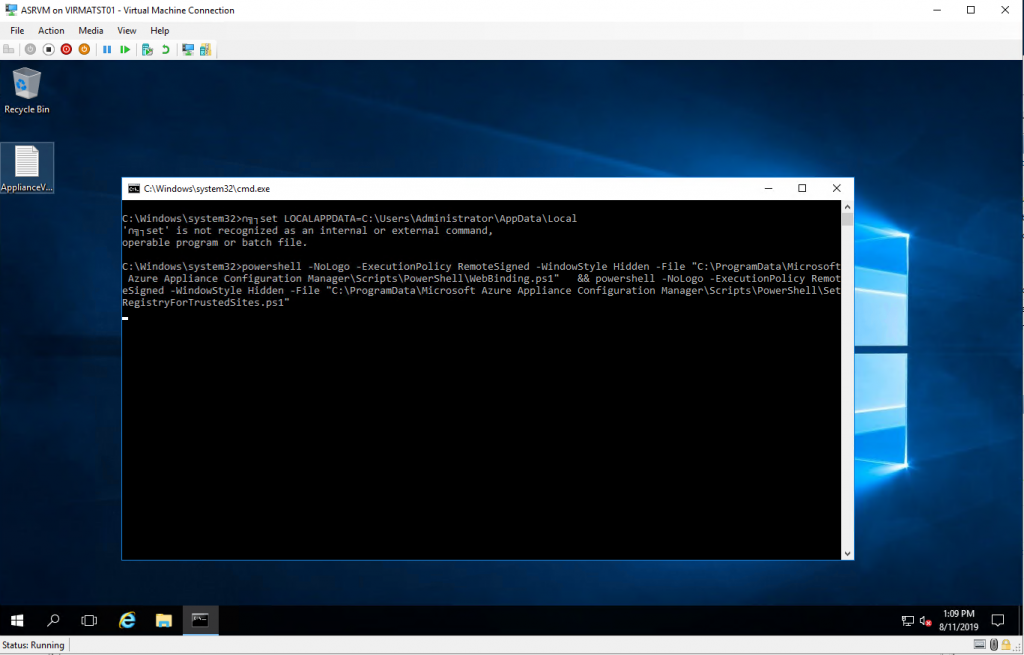The height and width of the screenshot is (655, 1024).
Task: Open the View menu
Action: pyautogui.click(x=127, y=31)
